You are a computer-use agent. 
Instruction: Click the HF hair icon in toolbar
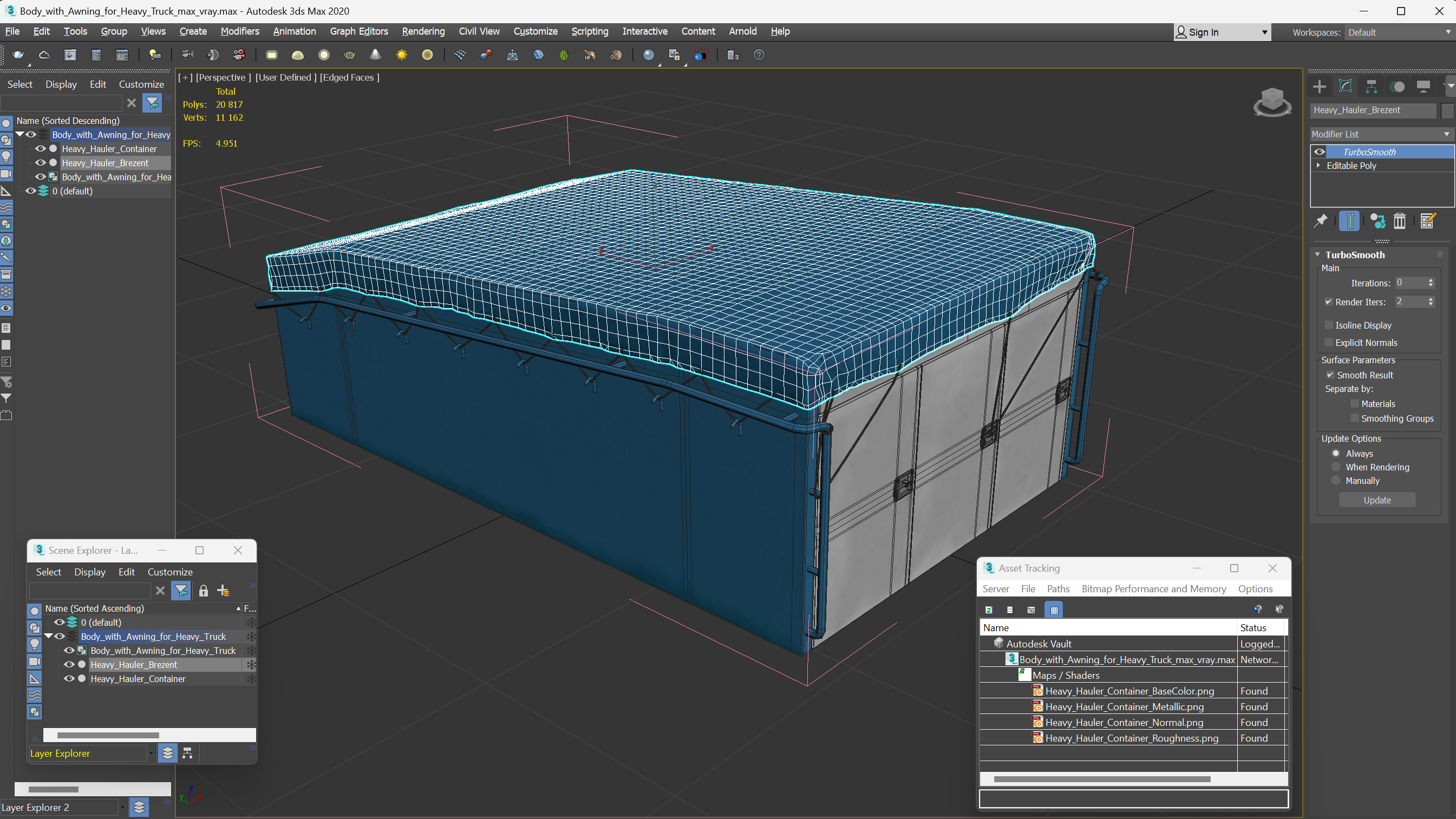click(x=590, y=55)
